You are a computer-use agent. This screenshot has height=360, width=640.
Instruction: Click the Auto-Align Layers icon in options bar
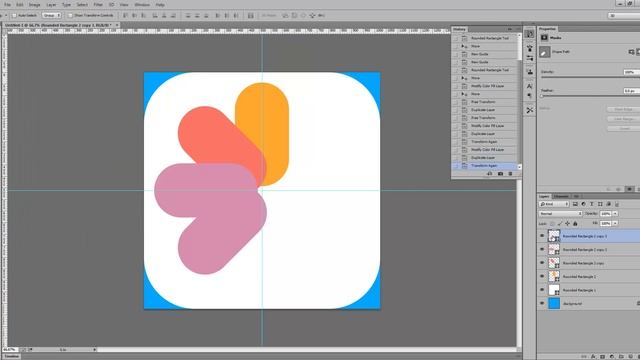[251, 16]
